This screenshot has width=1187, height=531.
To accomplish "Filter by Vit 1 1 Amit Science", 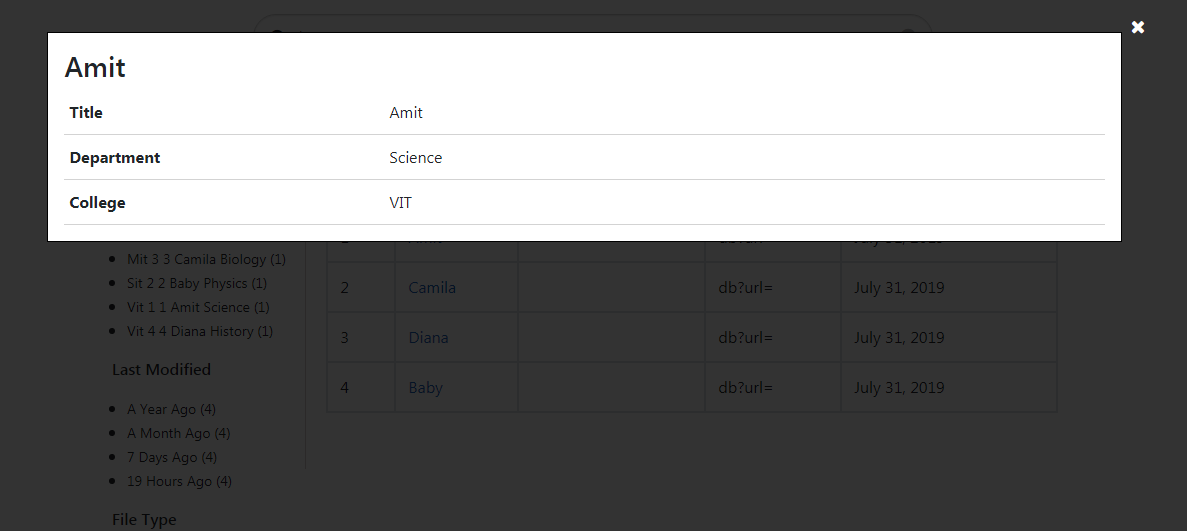I will (x=198, y=307).
